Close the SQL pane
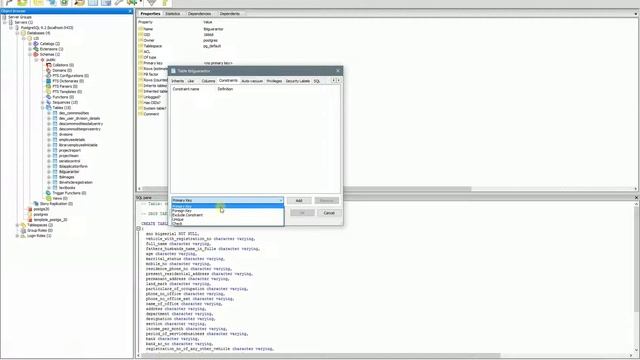 [x=636, y=197]
